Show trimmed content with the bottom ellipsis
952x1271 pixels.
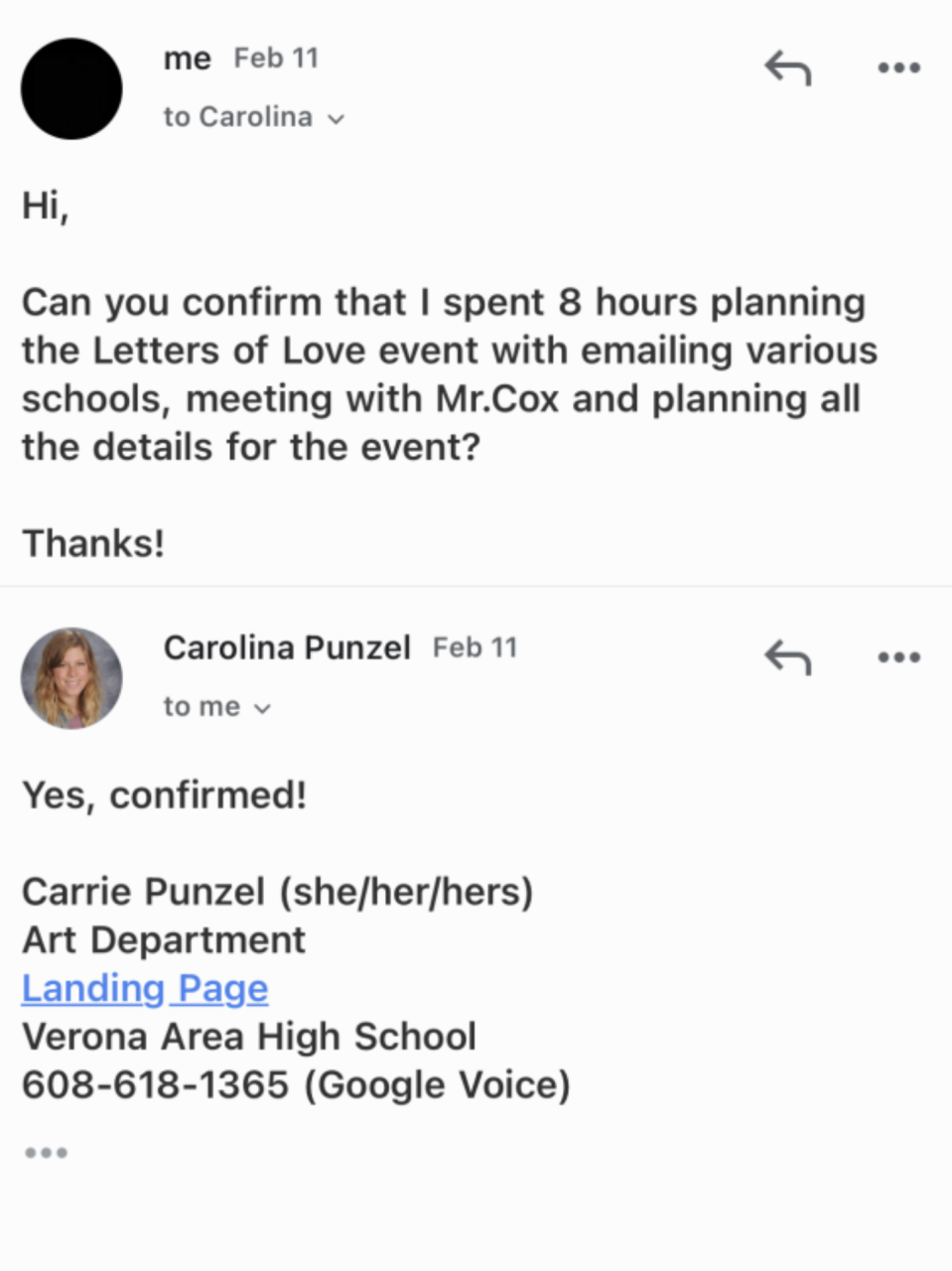46,1153
